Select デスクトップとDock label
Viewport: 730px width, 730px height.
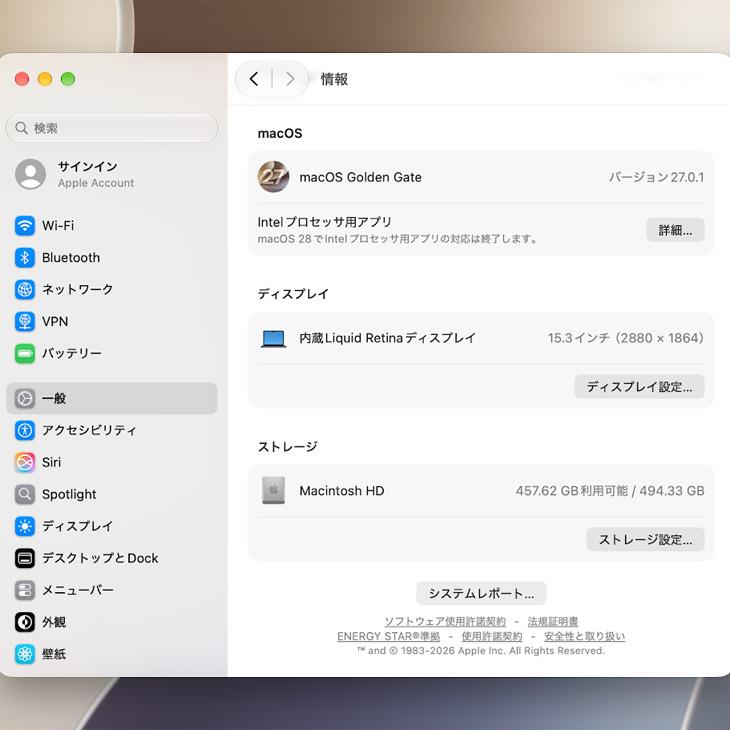pos(100,558)
